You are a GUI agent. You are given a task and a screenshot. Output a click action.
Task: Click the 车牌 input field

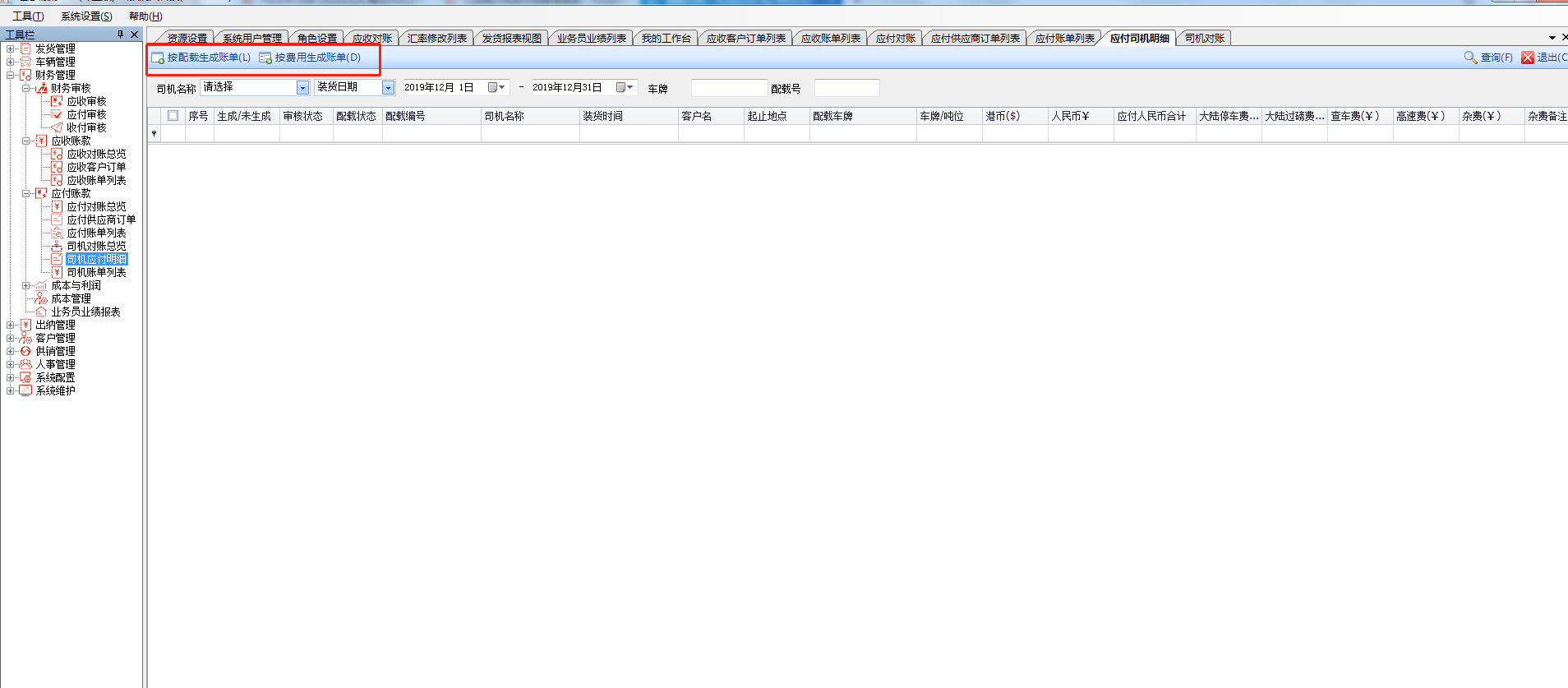pos(728,88)
